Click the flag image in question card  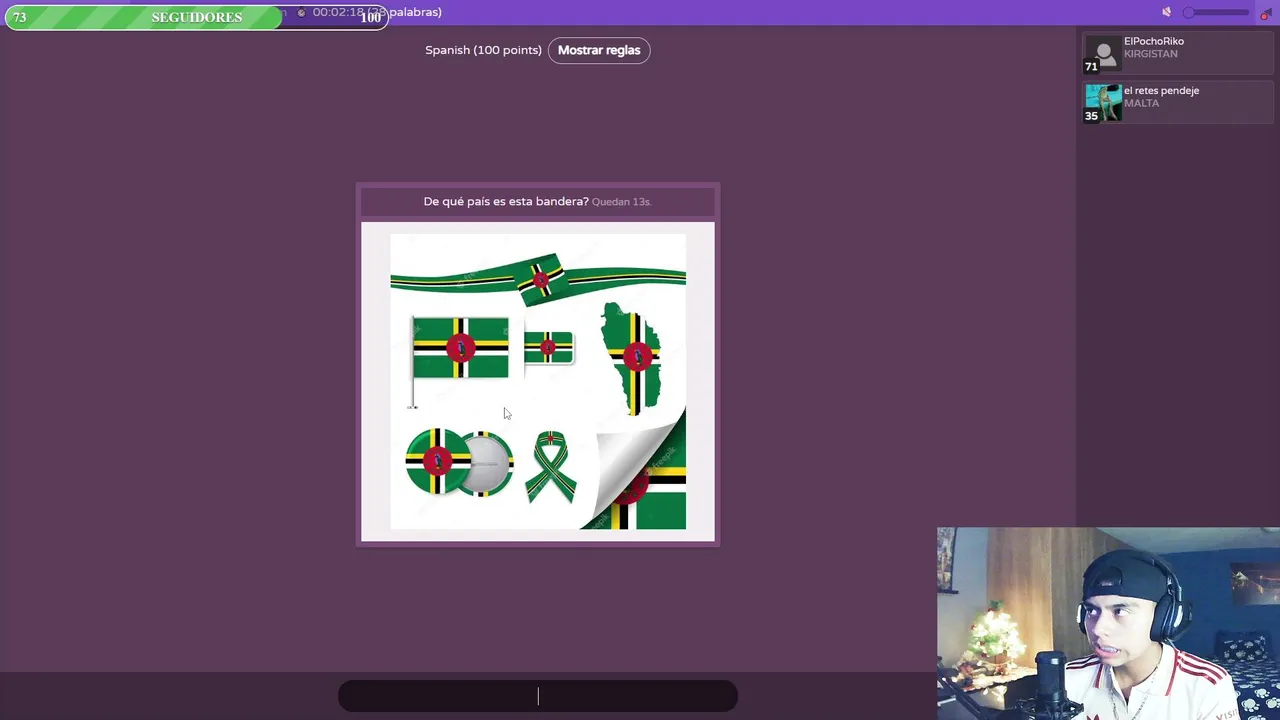coord(538,381)
